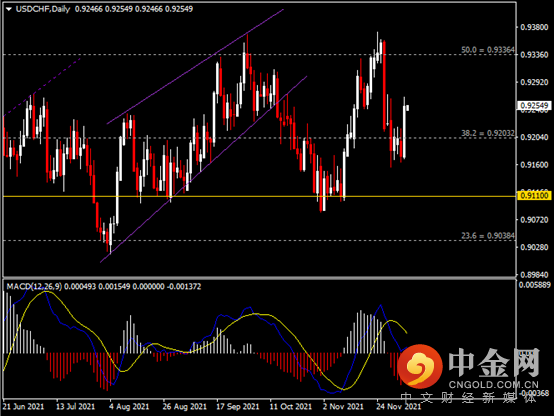Click the yellow 0.91100 price level tag

(534, 195)
